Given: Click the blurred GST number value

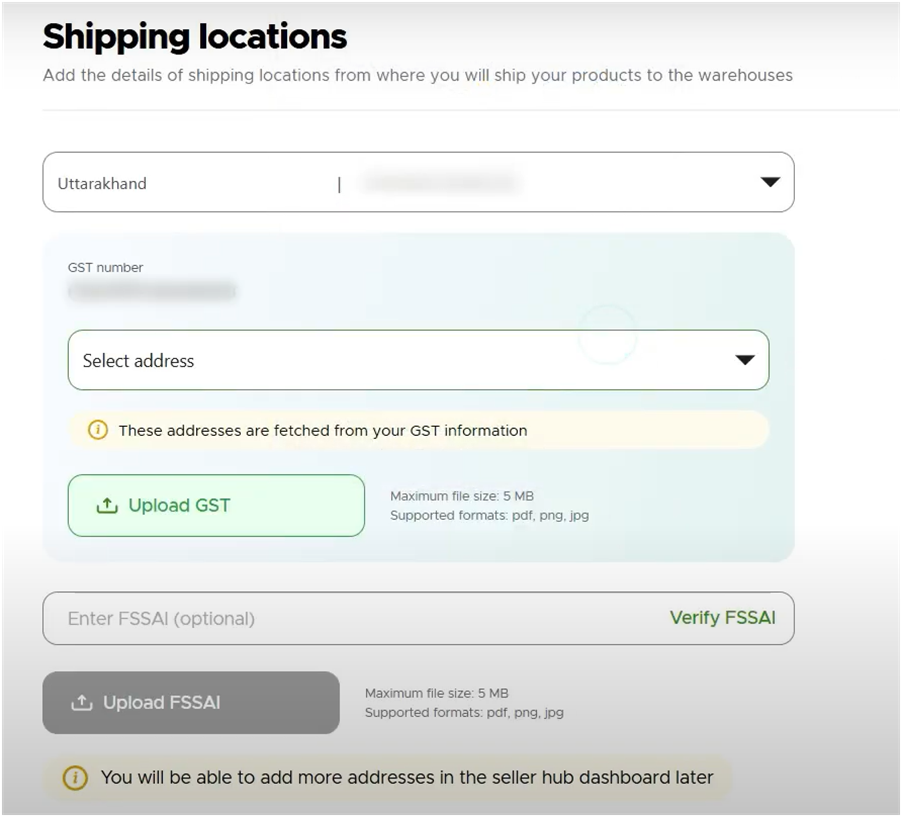Looking at the screenshot, I should [152, 291].
